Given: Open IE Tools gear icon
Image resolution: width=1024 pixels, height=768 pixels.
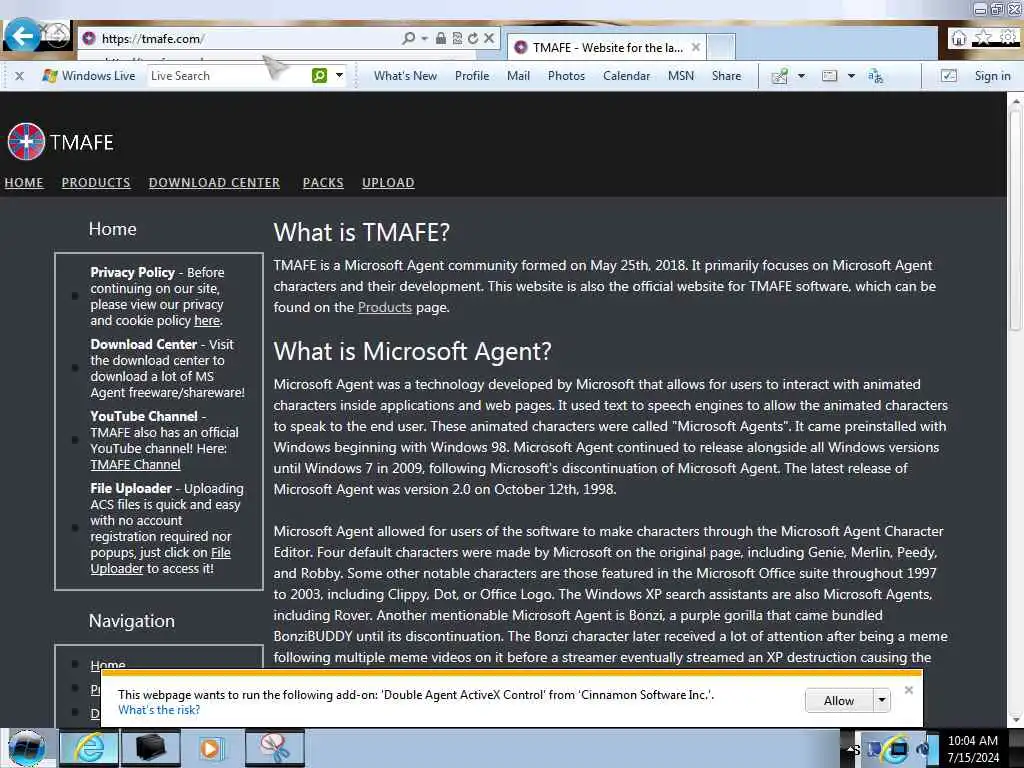Looking at the screenshot, I should click(x=1008, y=38).
